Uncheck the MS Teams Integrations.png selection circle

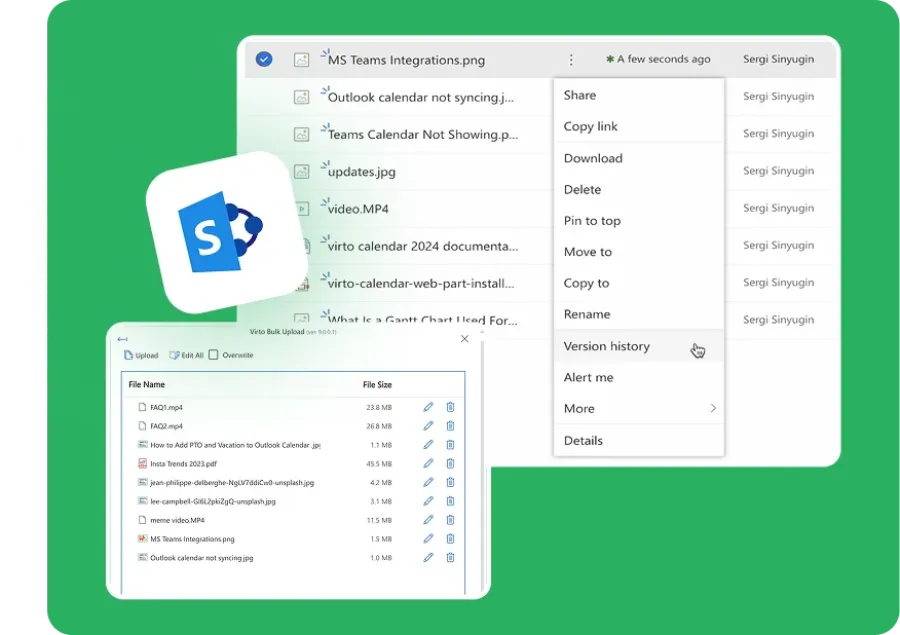point(264,59)
